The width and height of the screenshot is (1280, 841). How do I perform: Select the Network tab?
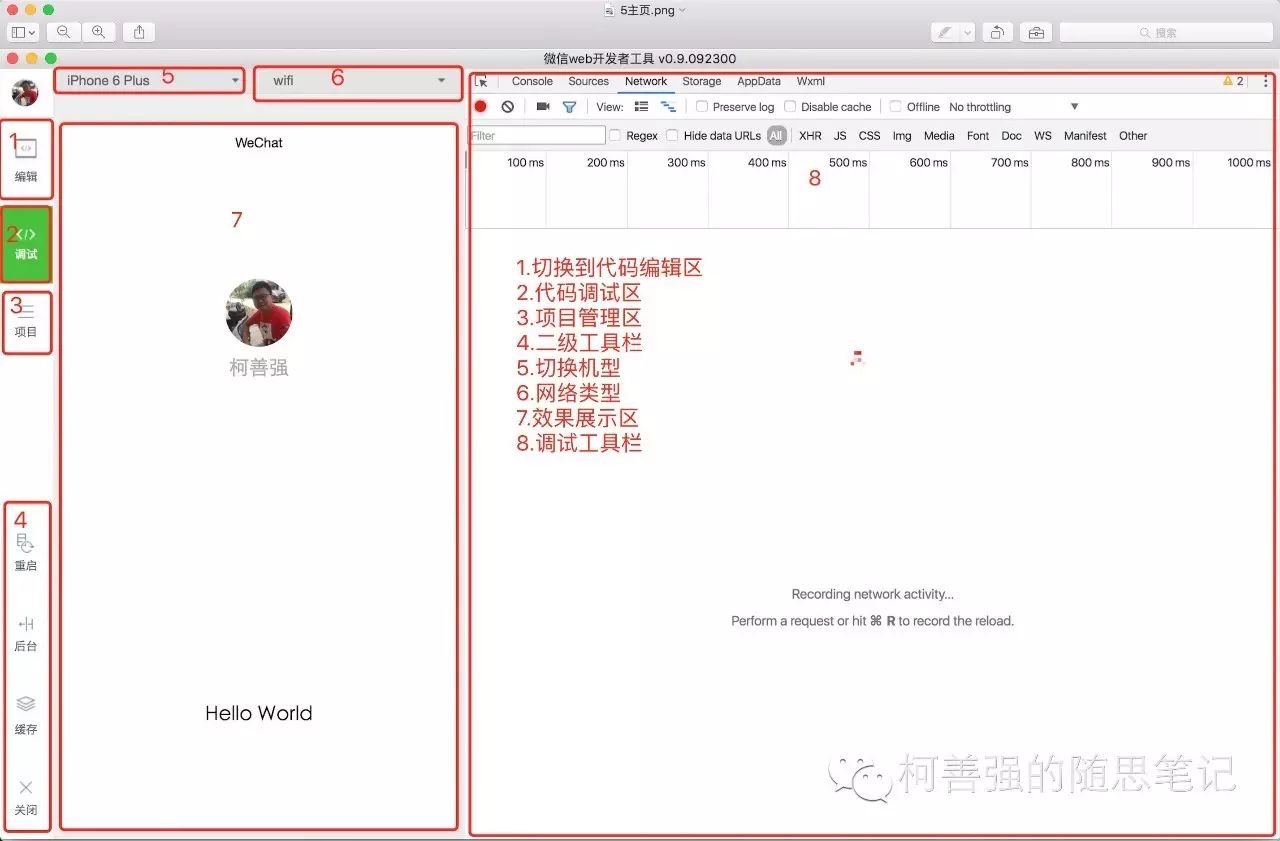tap(646, 81)
